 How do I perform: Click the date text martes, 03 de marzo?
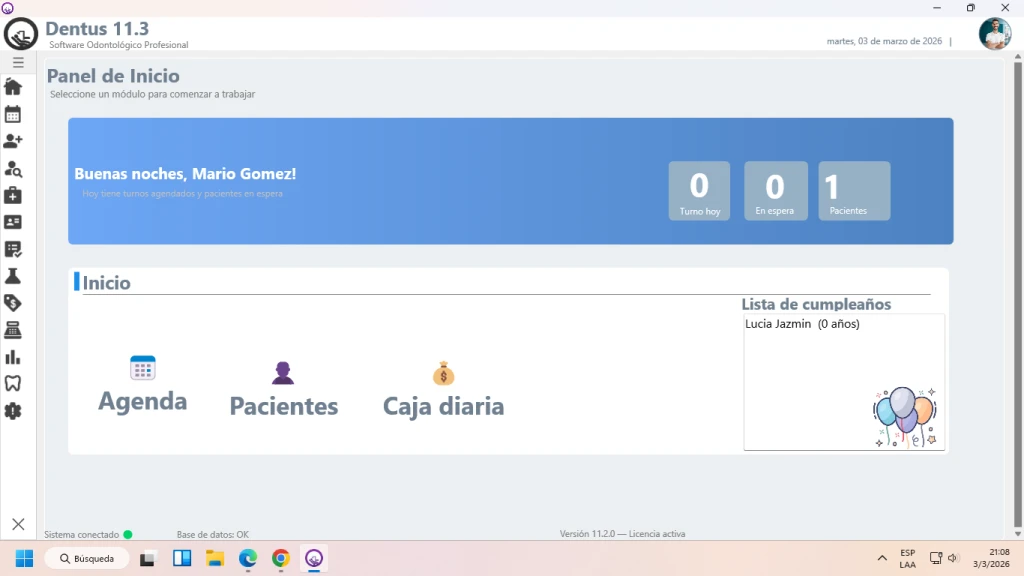click(884, 40)
